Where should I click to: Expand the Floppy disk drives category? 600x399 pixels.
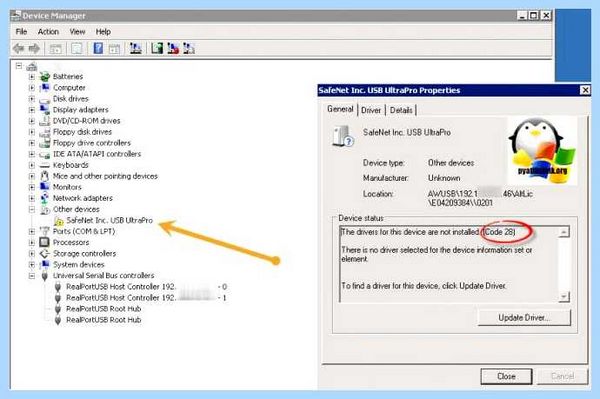[x=32, y=132]
